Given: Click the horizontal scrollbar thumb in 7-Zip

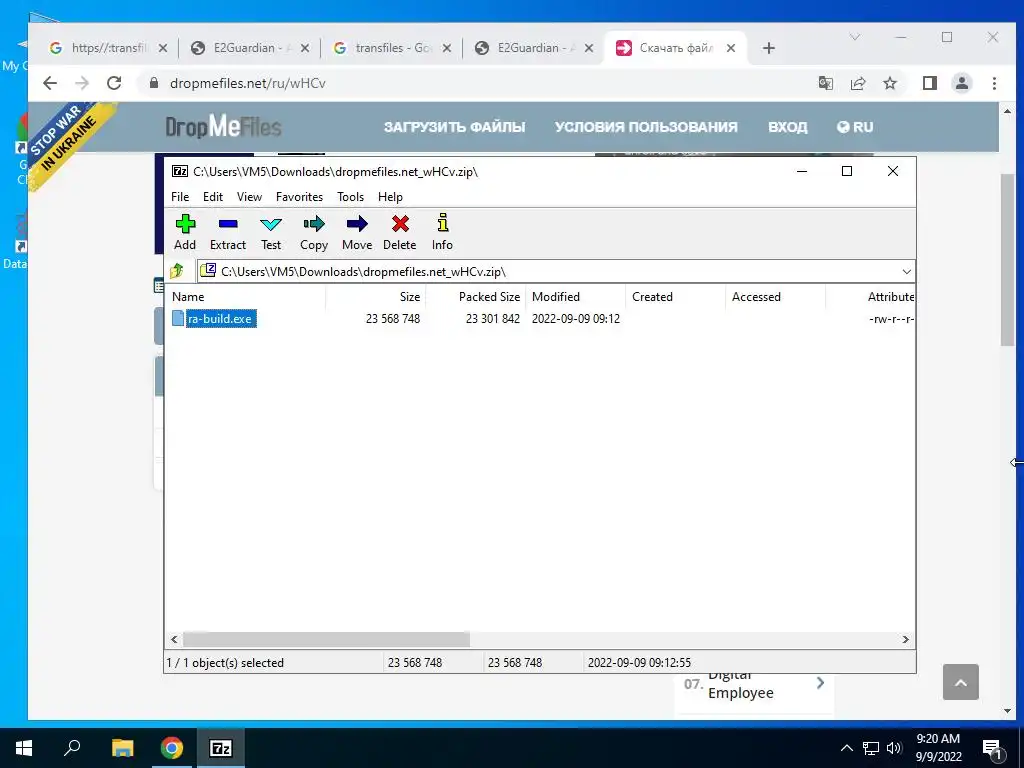Looking at the screenshot, I should click(326, 639).
